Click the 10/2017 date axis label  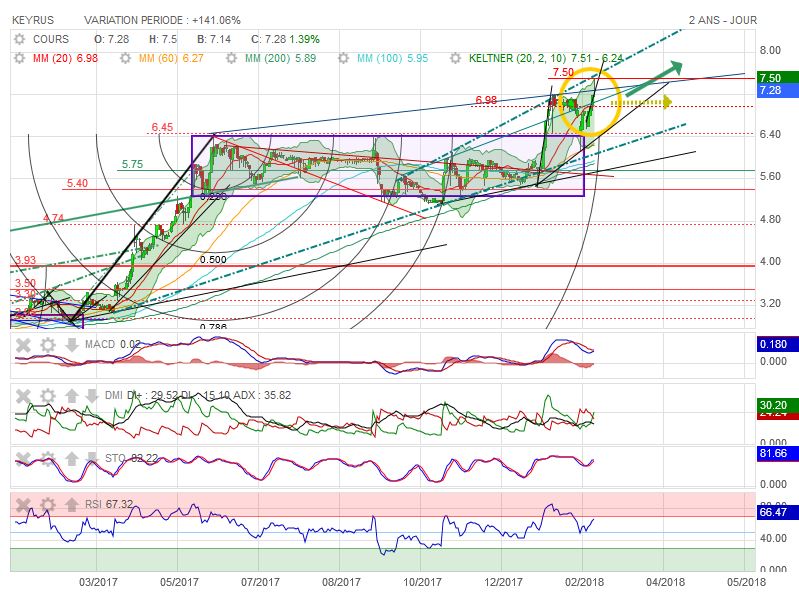pos(422,582)
